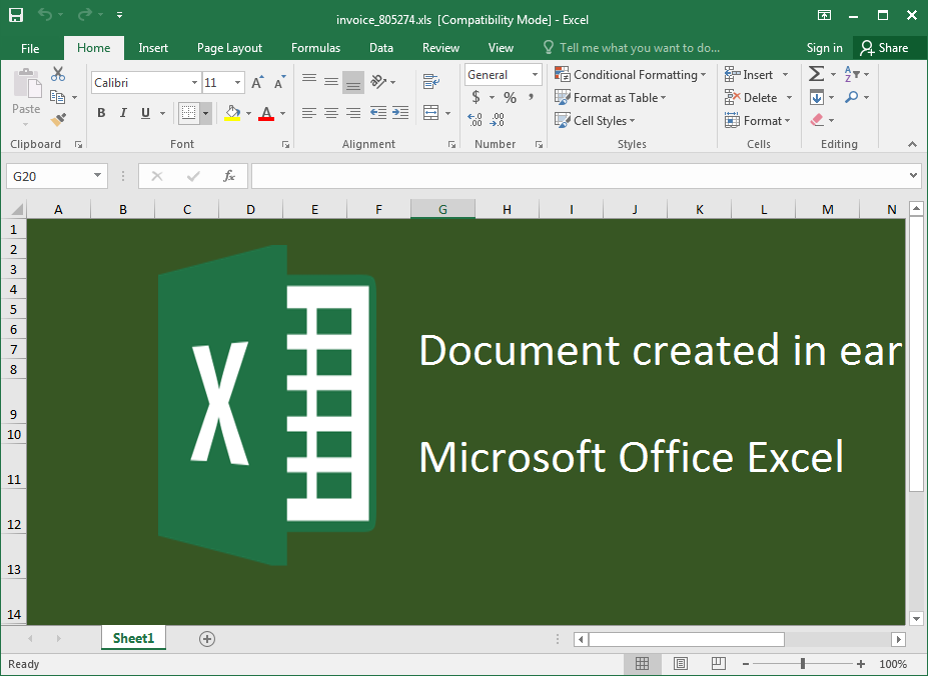This screenshot has height=676, width=928.
Task: Add a new sheet with plus button
Action: (207, 639)
